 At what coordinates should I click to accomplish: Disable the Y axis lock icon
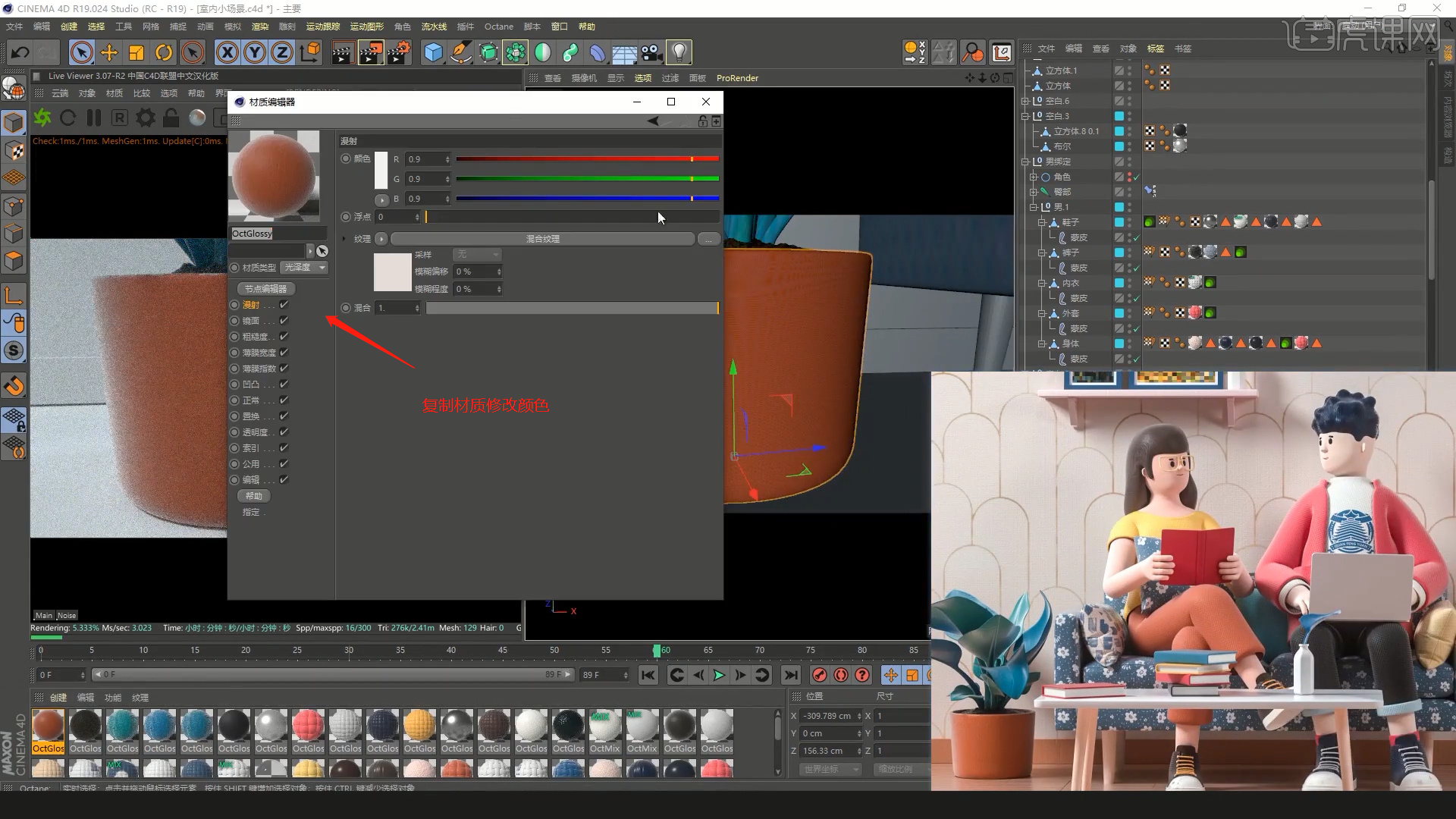pyautogui.click(x=254, y=52)
